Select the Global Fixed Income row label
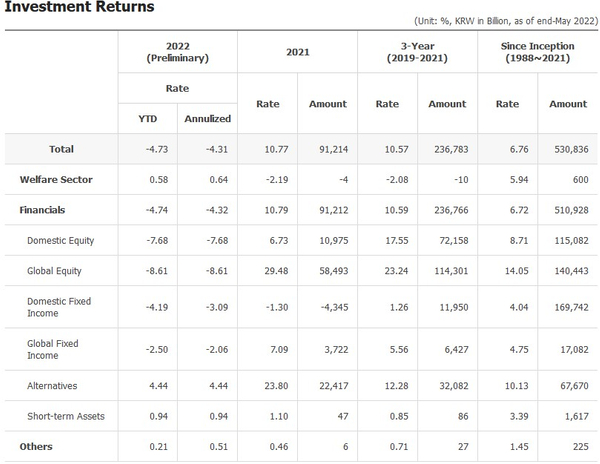Screen dimensions: 600x464 (53, 349)
